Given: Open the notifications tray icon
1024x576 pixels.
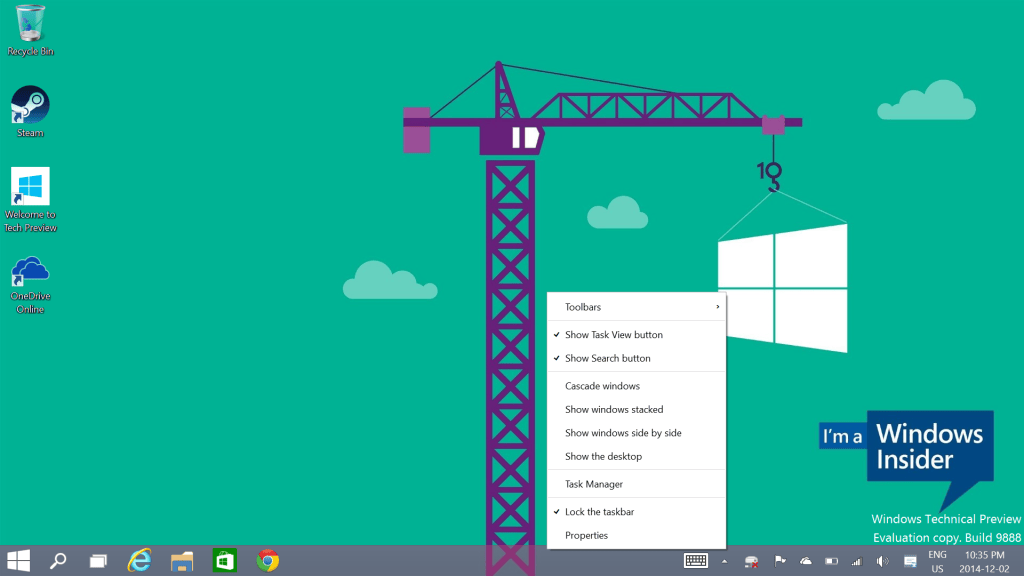Looking at the screenshot, I should click(x=910, y=561).
